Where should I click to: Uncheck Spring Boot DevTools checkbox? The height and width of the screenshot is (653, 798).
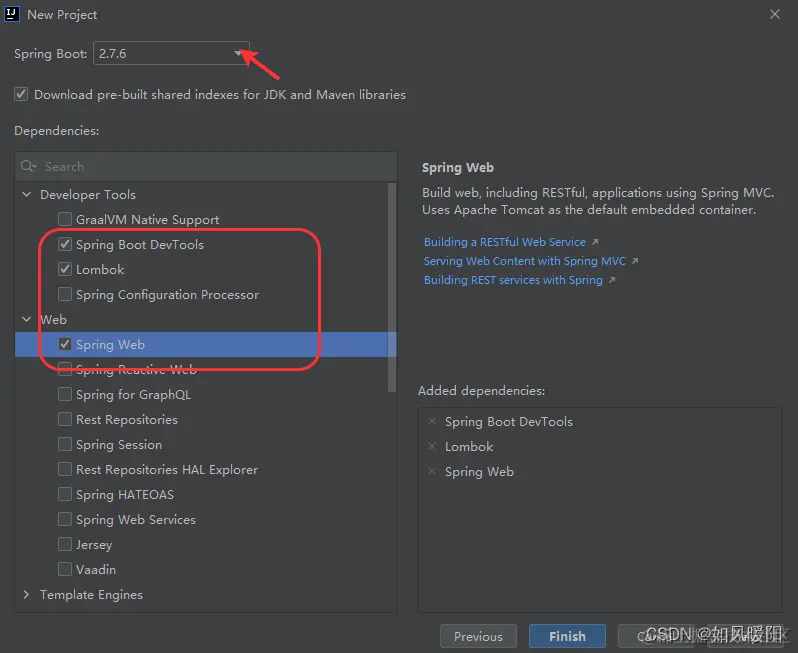click(x=65, y=244)
